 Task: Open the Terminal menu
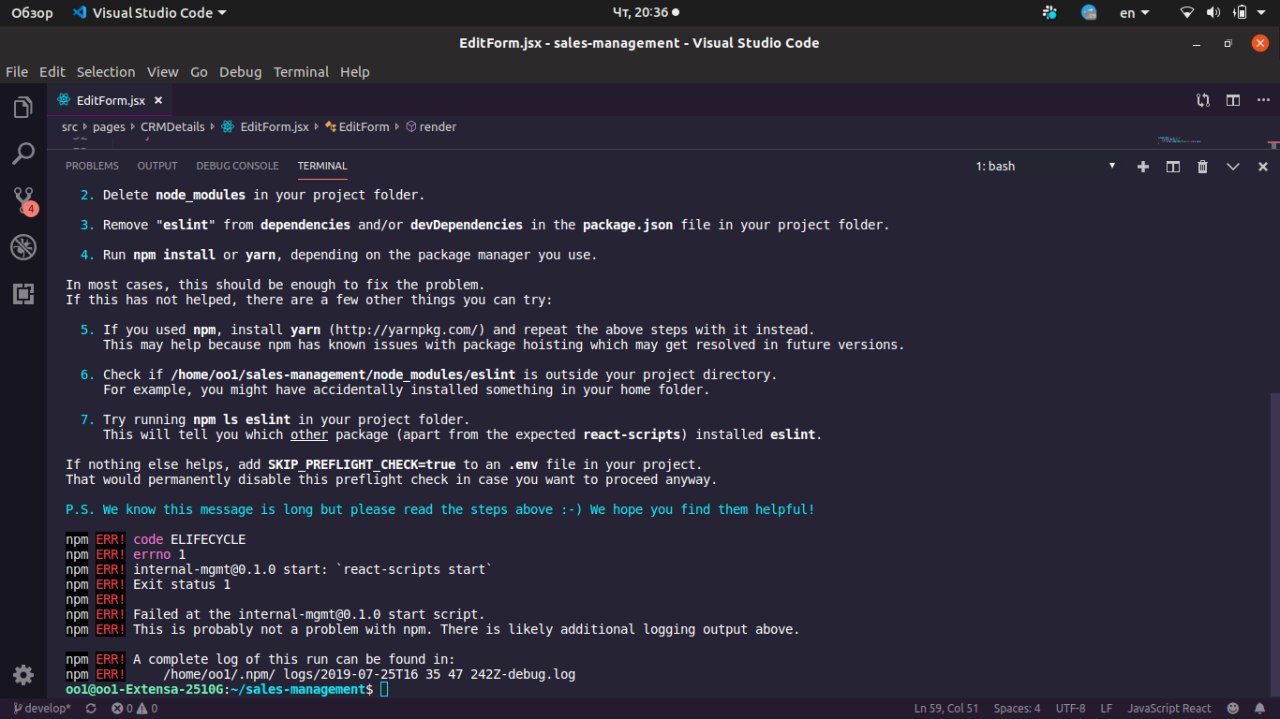[x=301, y=72]
